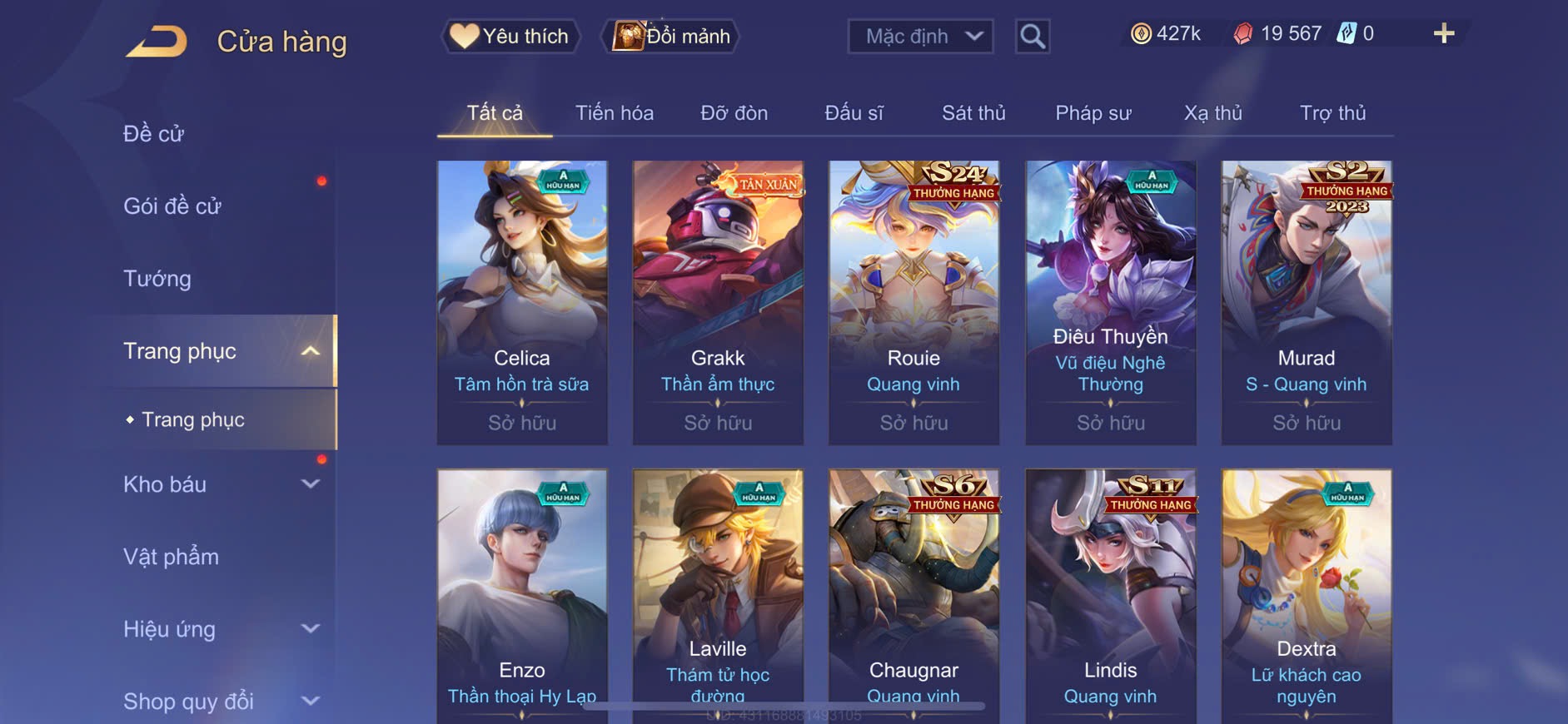Switch to the Sát thủ tab
This screenshot has width=1568, height=724.
point(973,113)
